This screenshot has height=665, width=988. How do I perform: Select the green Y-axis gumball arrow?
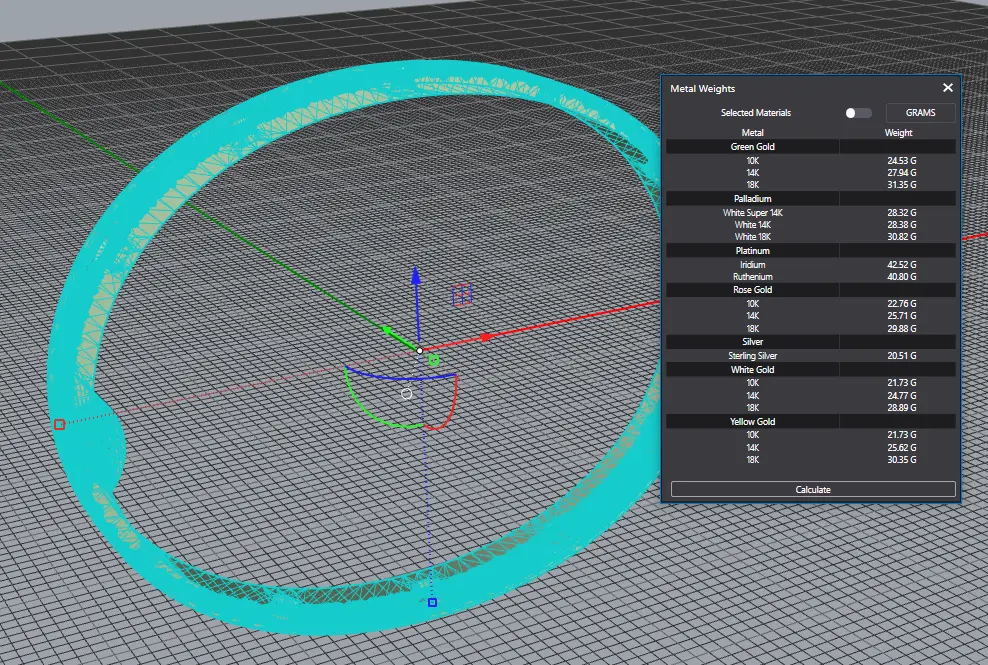tap(388, 330)
